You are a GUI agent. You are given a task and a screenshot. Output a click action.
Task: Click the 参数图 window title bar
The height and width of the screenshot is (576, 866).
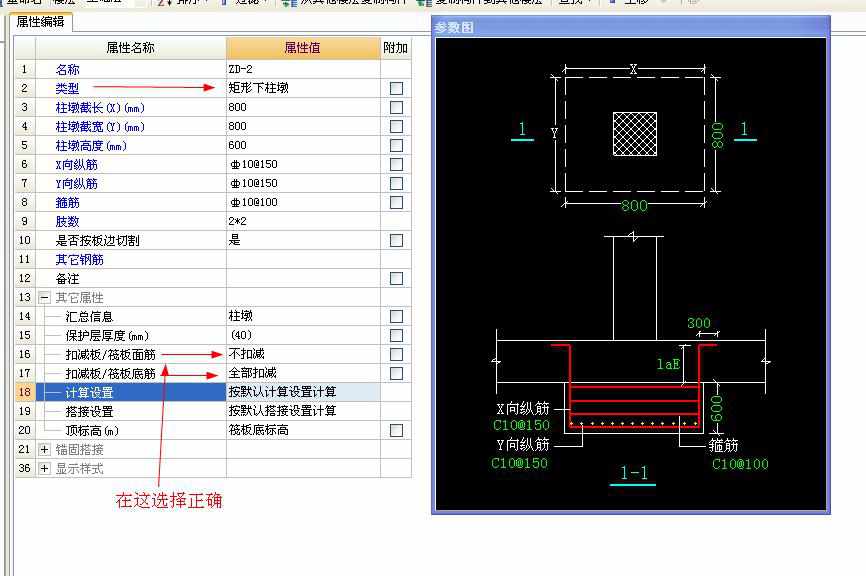[631, 27]
